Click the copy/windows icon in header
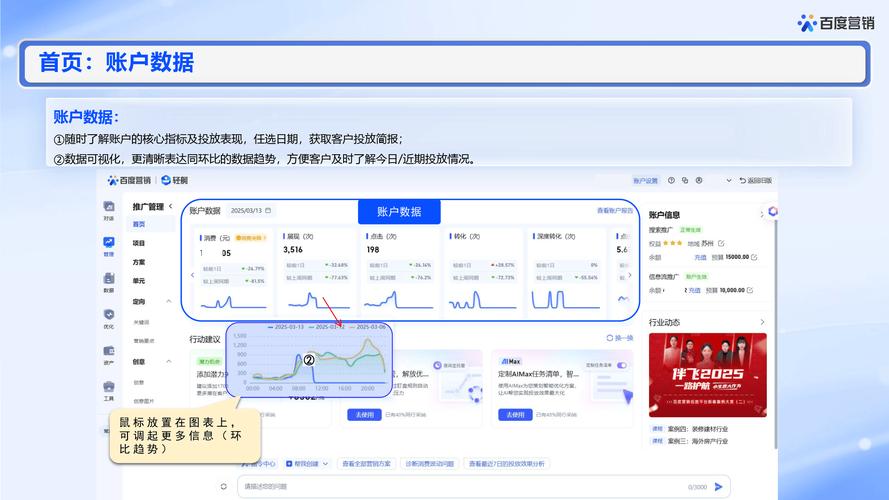 [x=685, y=180]
